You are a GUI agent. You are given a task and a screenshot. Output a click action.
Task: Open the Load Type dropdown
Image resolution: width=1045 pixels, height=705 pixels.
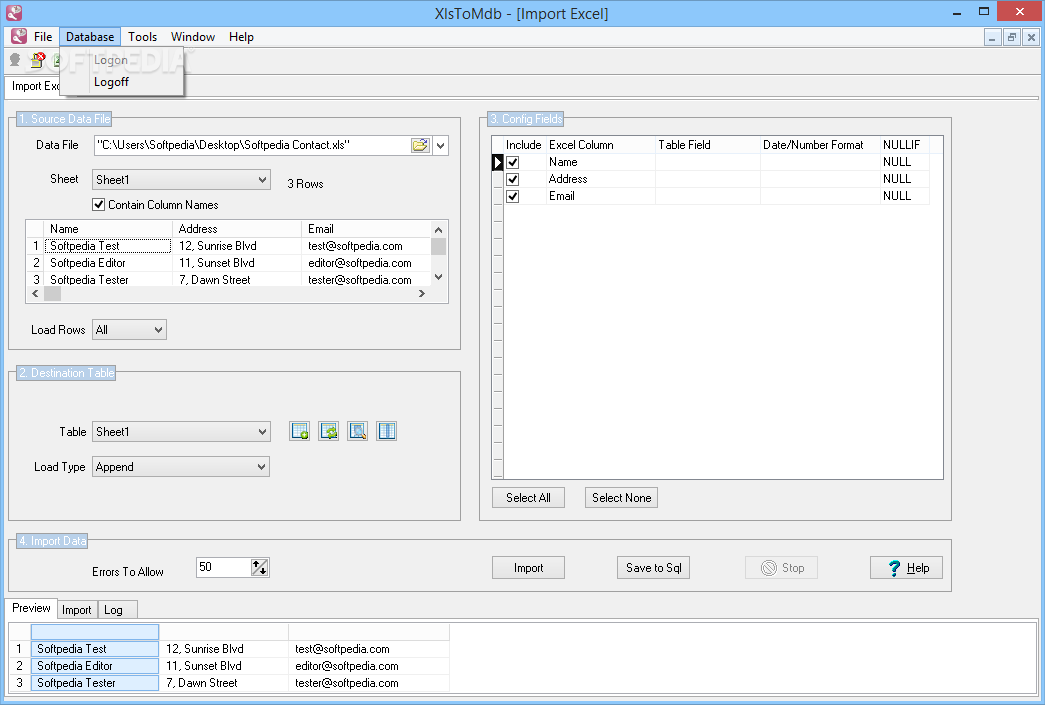click(x=262, y=467)
